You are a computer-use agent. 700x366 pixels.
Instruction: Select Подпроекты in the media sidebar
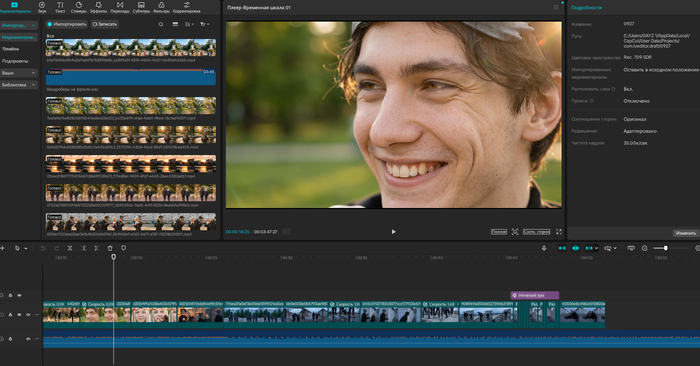click(15, 61)
